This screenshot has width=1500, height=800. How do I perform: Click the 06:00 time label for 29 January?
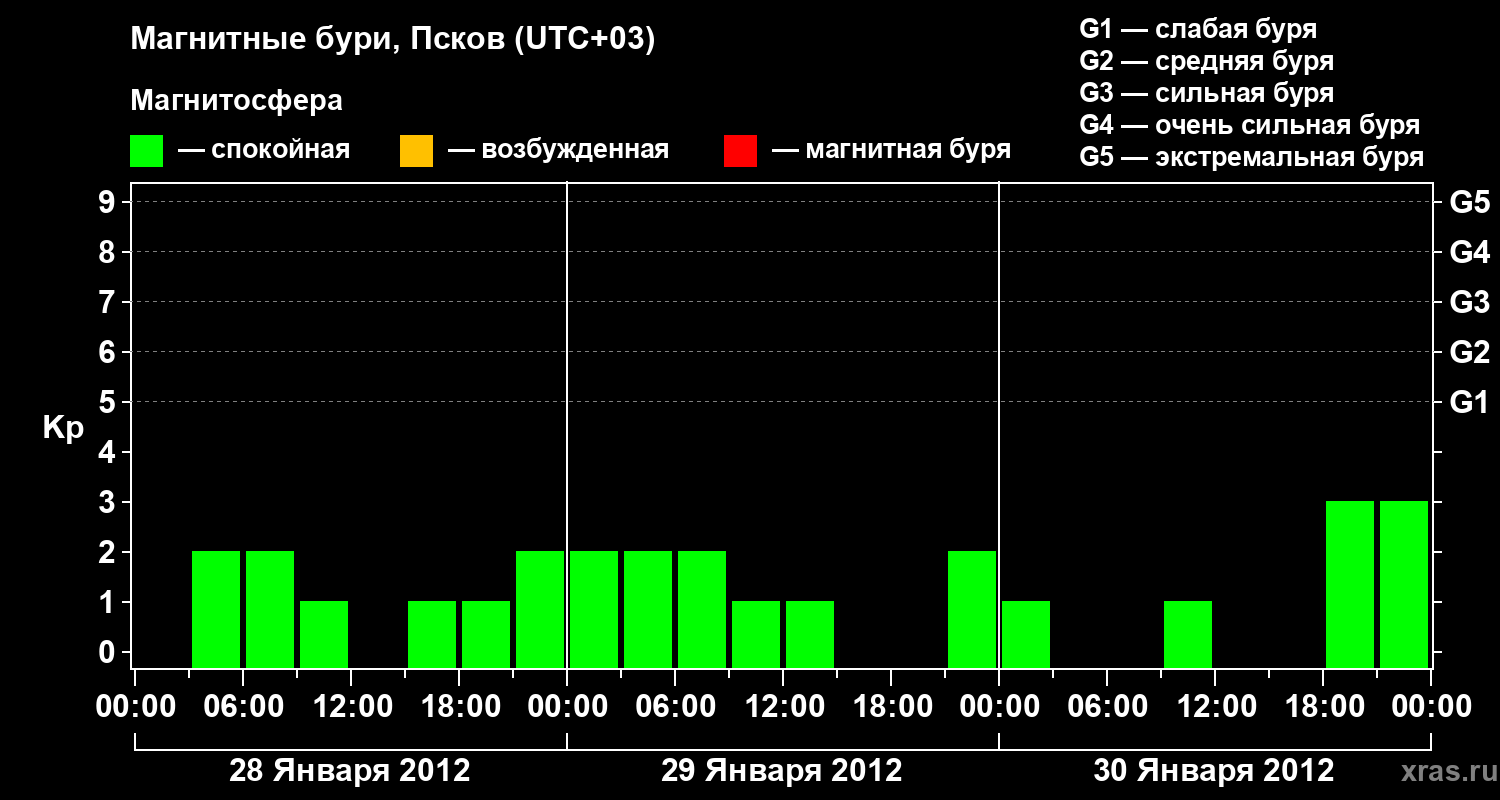coord(675,707)
